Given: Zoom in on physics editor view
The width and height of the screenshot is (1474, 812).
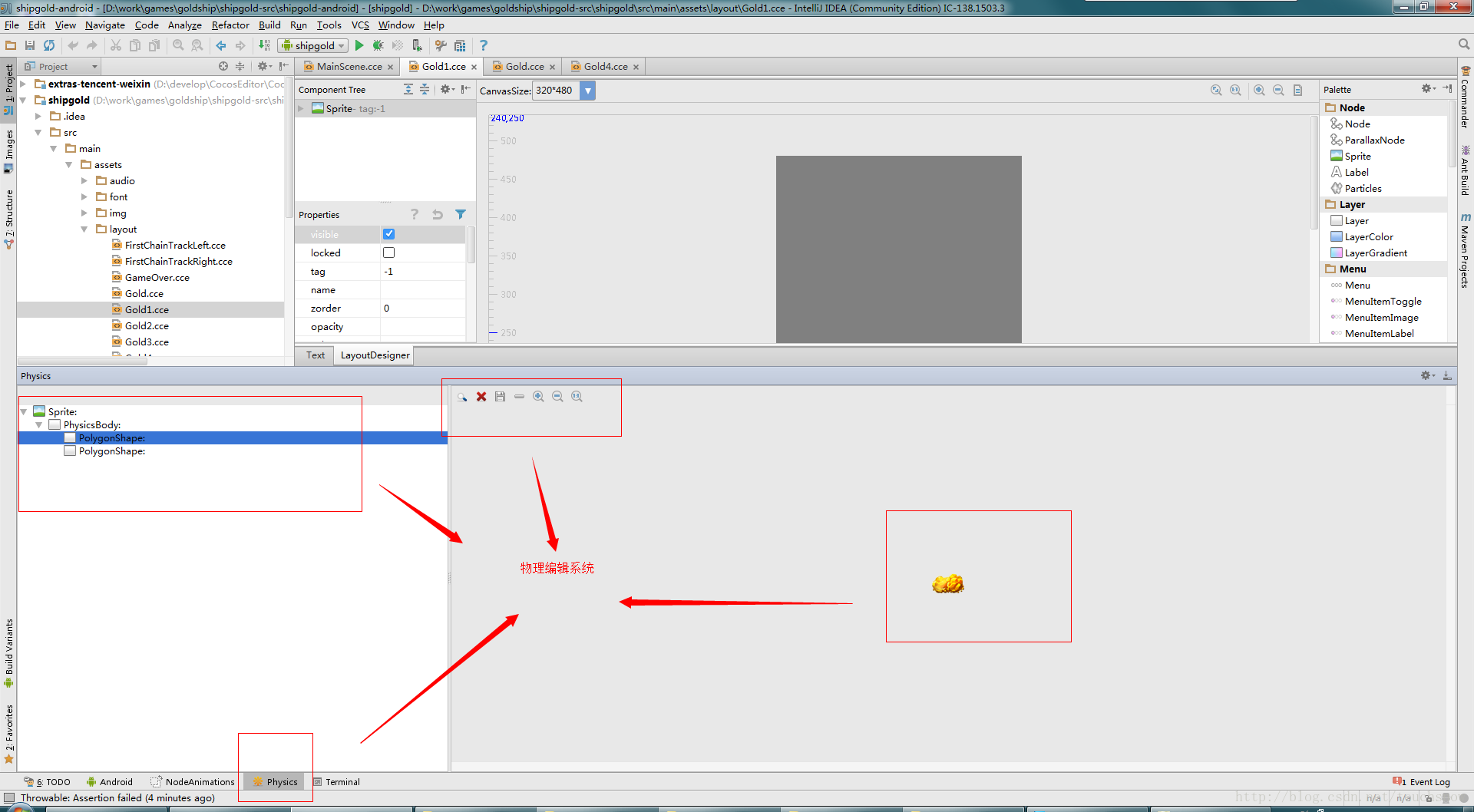Looking at the screenshot, I should point(538,397).
